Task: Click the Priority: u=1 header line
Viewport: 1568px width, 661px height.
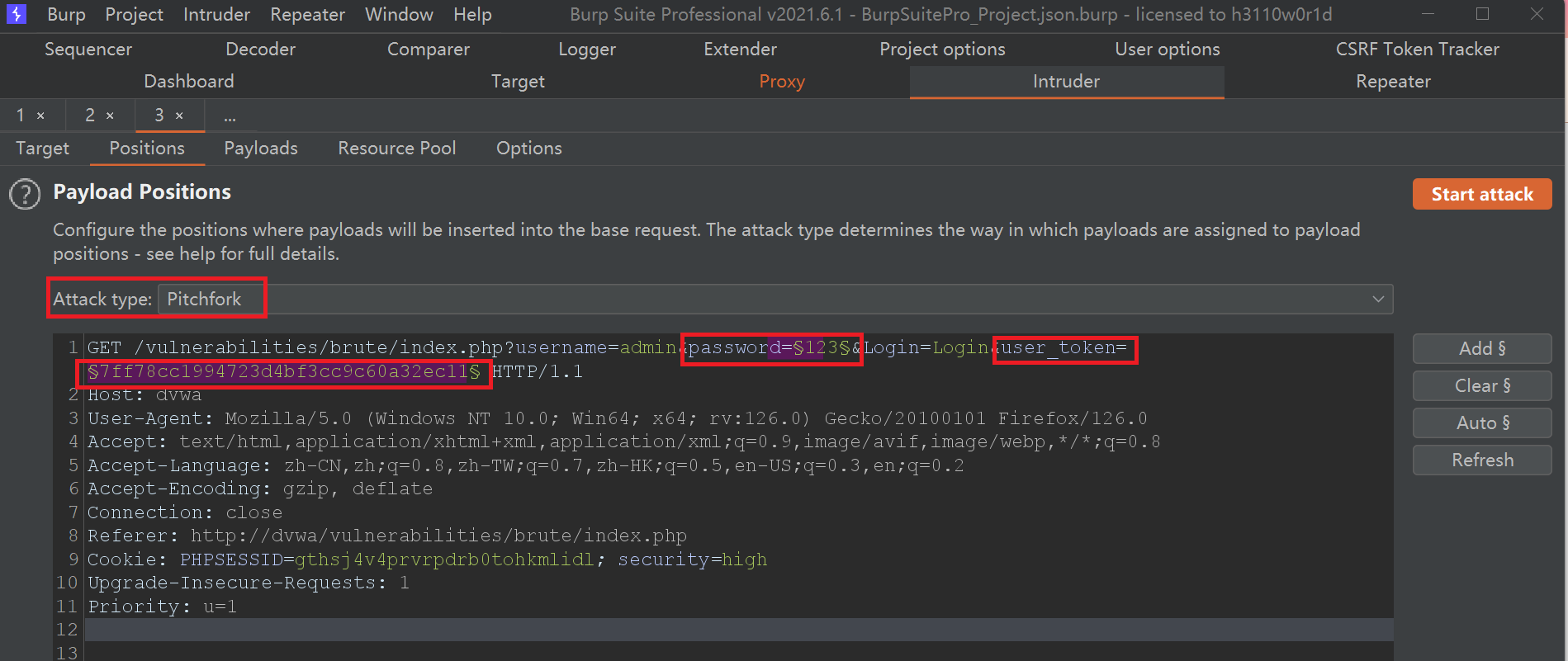Action: click(x=163, y=607)
